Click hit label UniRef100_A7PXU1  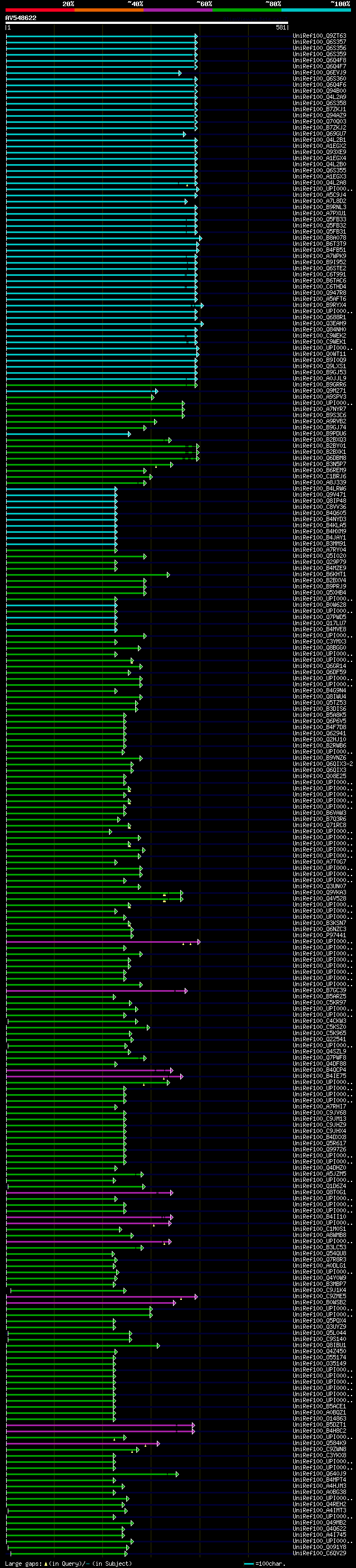319,213
